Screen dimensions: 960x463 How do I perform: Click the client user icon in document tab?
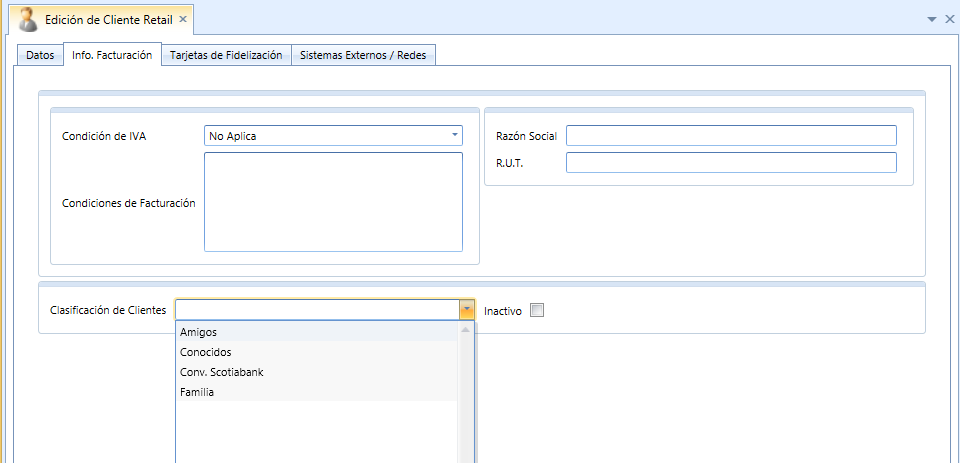tap(28, 20)
